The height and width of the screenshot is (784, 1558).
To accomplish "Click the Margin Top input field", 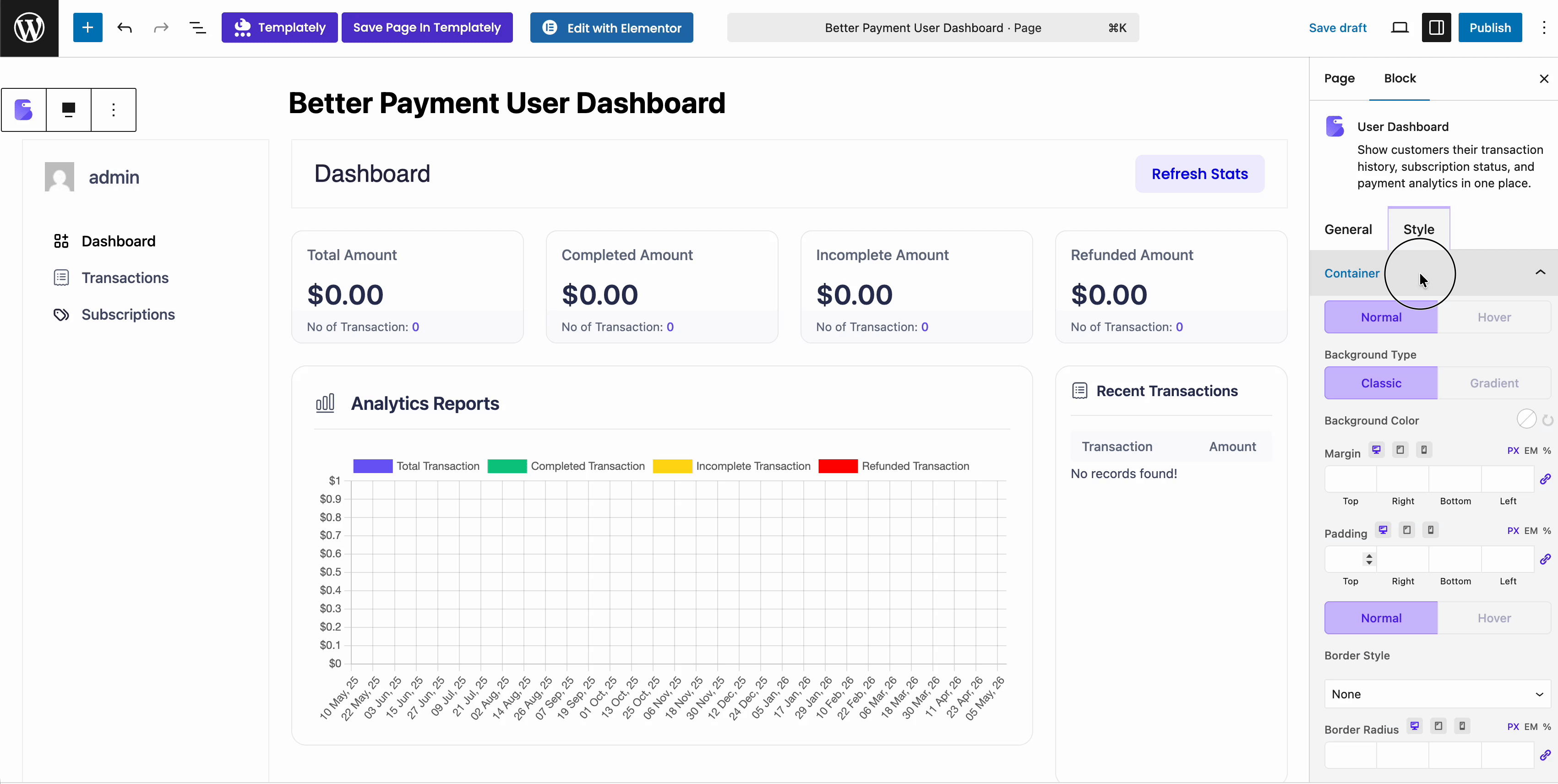I will click(x=1351, y=479).
